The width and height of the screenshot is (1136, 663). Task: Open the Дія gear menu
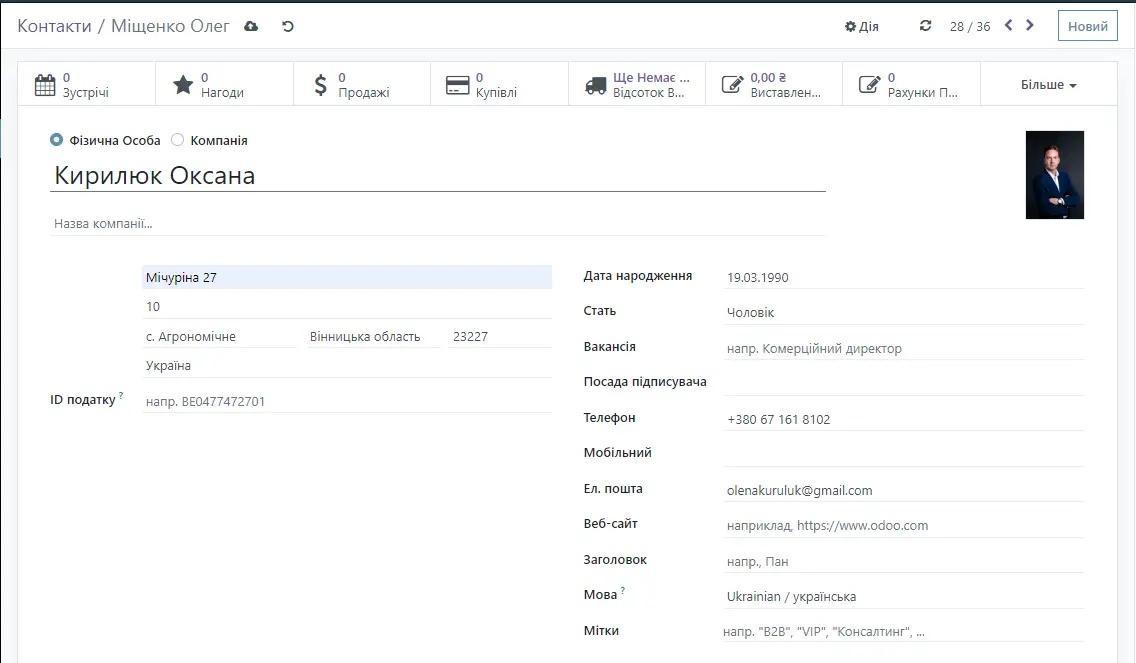[x=861, y=26]
